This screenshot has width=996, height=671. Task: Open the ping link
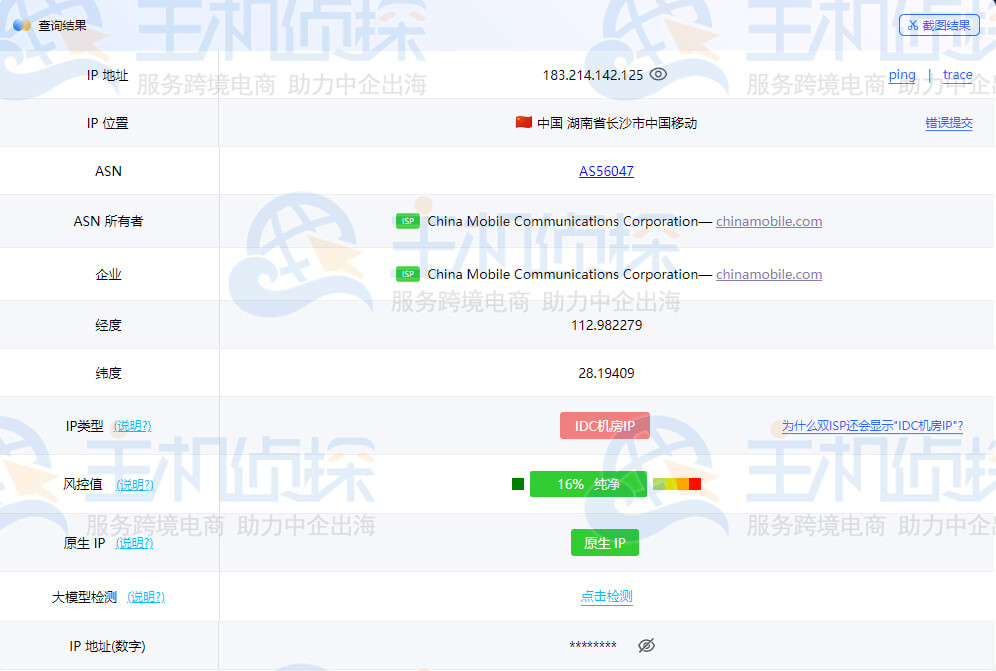(902, 74)
